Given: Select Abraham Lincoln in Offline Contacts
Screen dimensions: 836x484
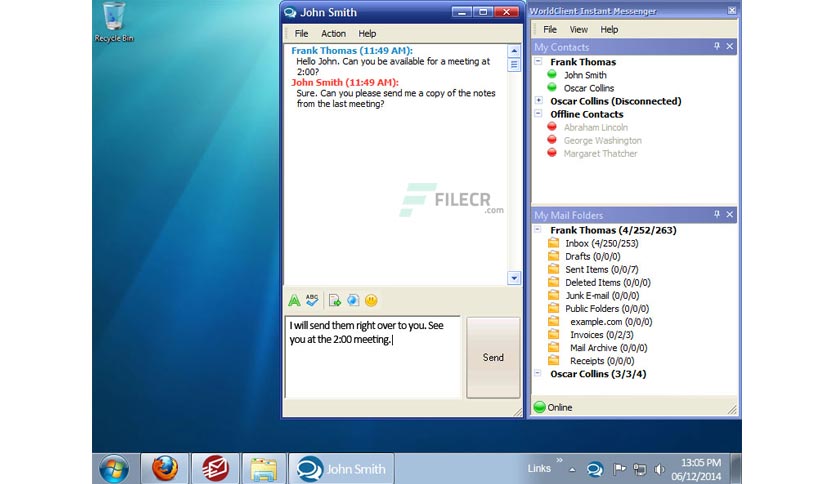Looking at the screenshot, I should pyautogui.click(x=596, y=127).
